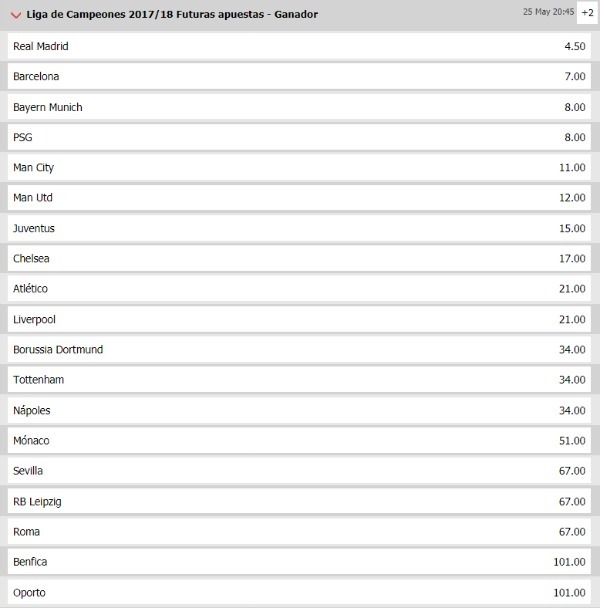Pick Mónaco at 51.00

tap(299, 441)
